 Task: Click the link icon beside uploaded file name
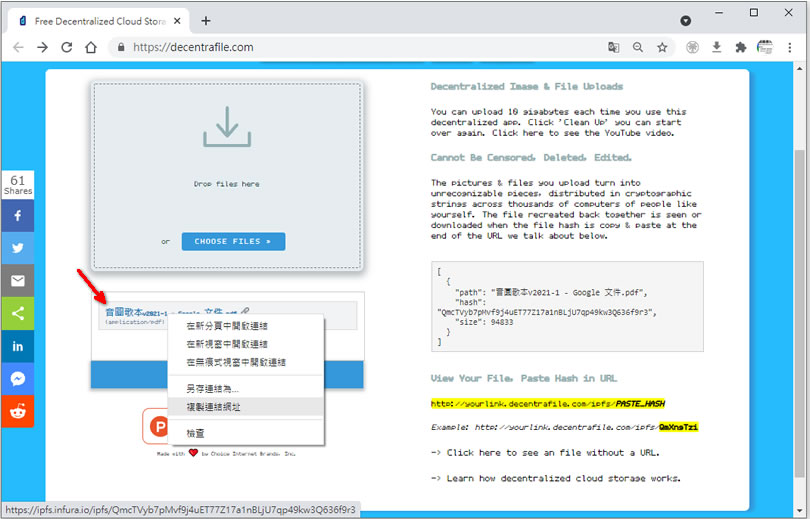click(x=245, y=311)
